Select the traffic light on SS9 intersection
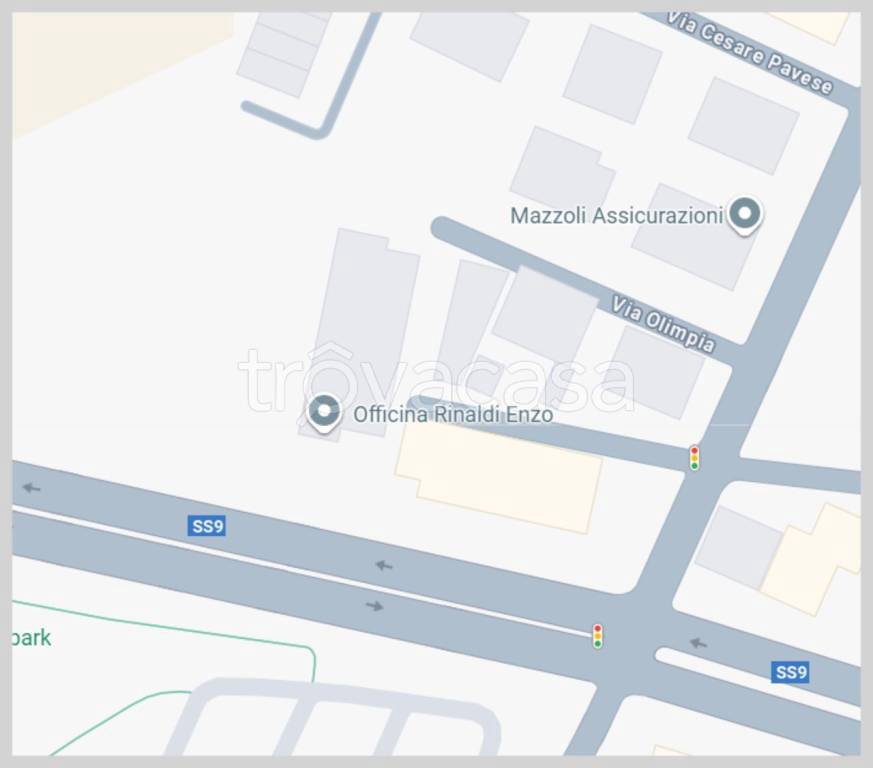The width and height of the screenshot is (873, 768). pyautogui.click(x=597, y=636)
